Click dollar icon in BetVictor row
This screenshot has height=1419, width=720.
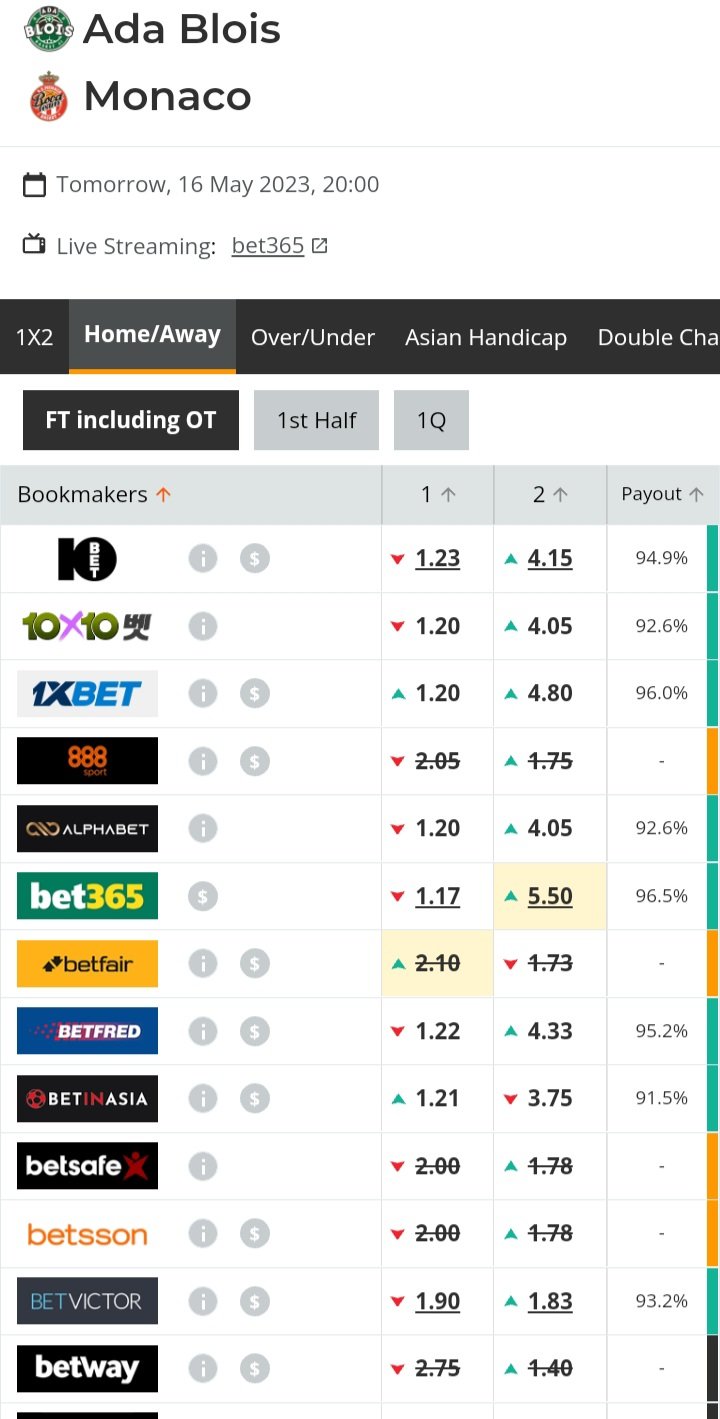click(255, 1301)
